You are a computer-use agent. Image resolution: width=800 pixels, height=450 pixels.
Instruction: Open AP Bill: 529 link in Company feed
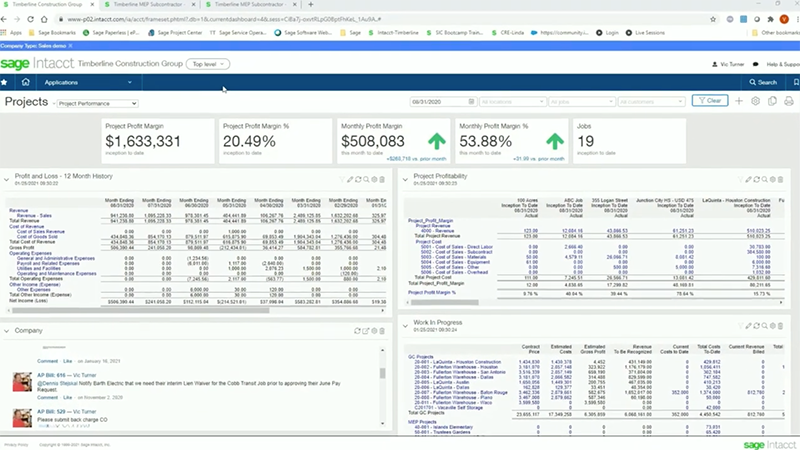(51, 411)
